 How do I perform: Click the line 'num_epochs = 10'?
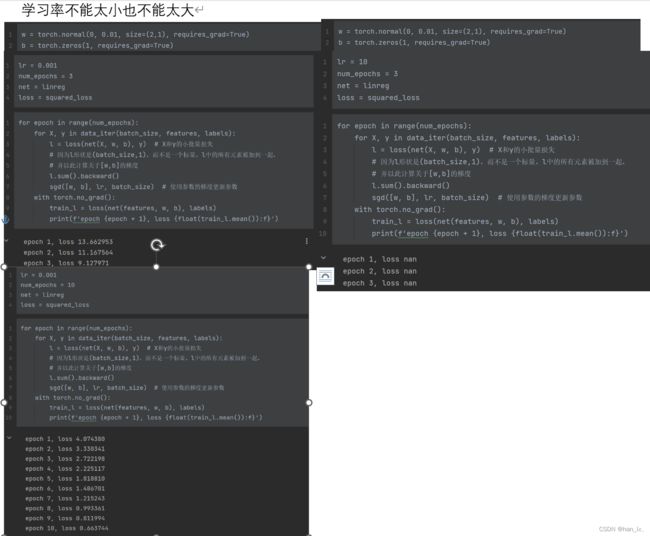[48, 285]
